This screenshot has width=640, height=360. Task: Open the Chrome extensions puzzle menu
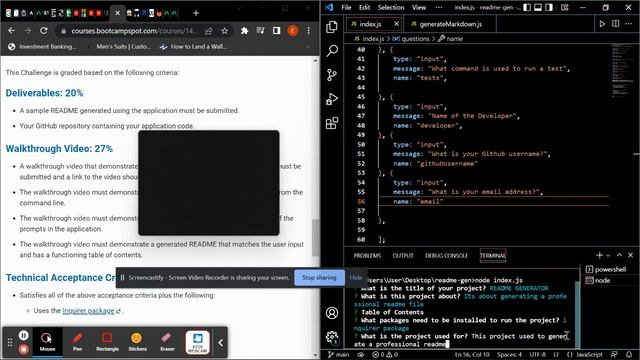244,31
